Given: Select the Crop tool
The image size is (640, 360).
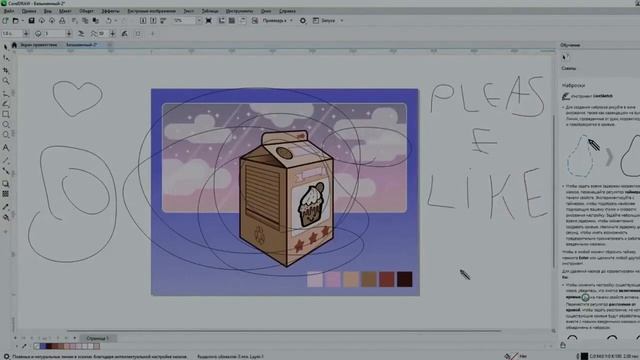Looking at the screenshot, I should 5,70.
